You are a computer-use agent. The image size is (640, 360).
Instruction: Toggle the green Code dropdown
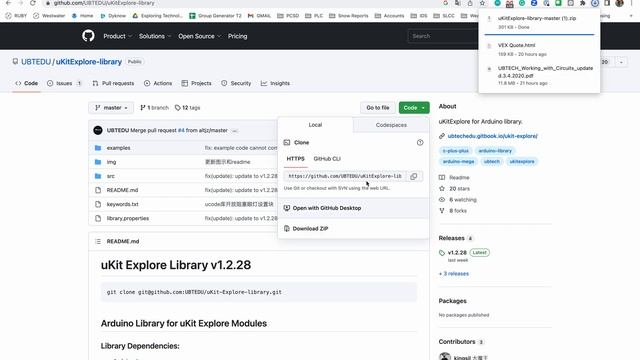tap(414, 108)
